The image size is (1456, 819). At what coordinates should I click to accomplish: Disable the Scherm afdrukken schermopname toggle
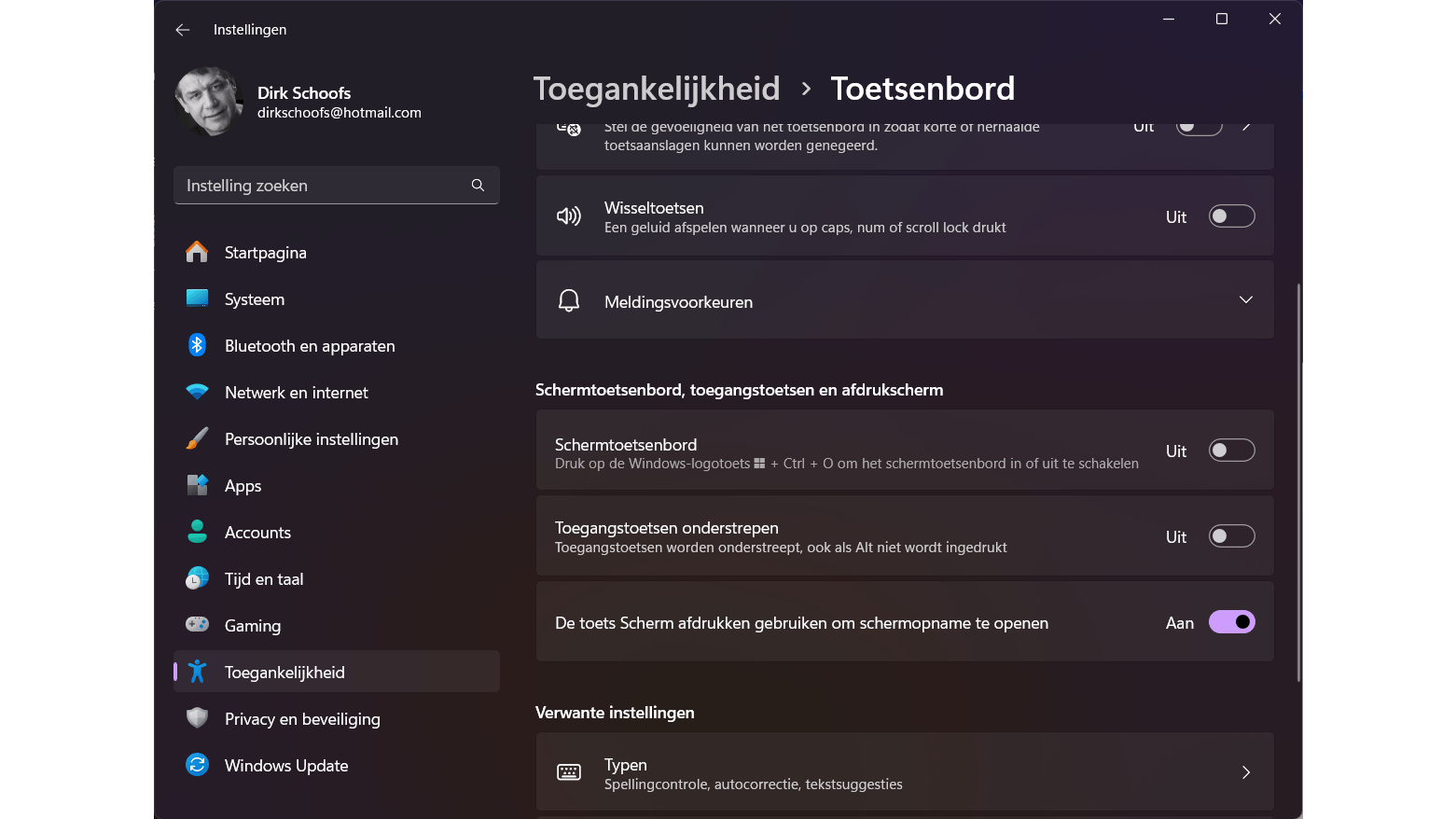[1231, 622]
